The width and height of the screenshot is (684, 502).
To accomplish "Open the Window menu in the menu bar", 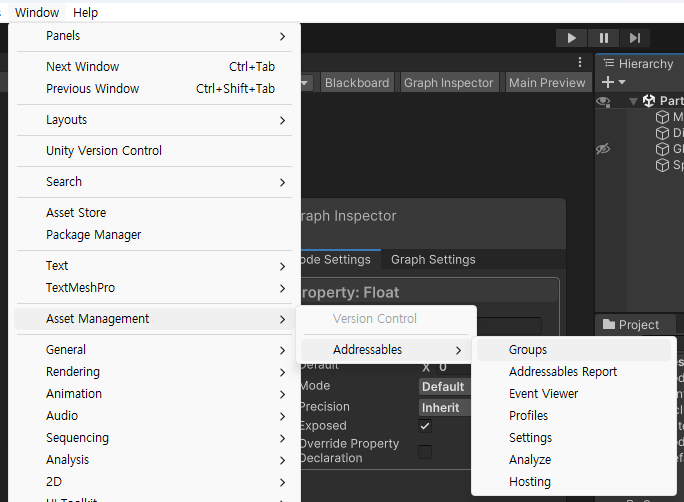I will coord(37,12).
